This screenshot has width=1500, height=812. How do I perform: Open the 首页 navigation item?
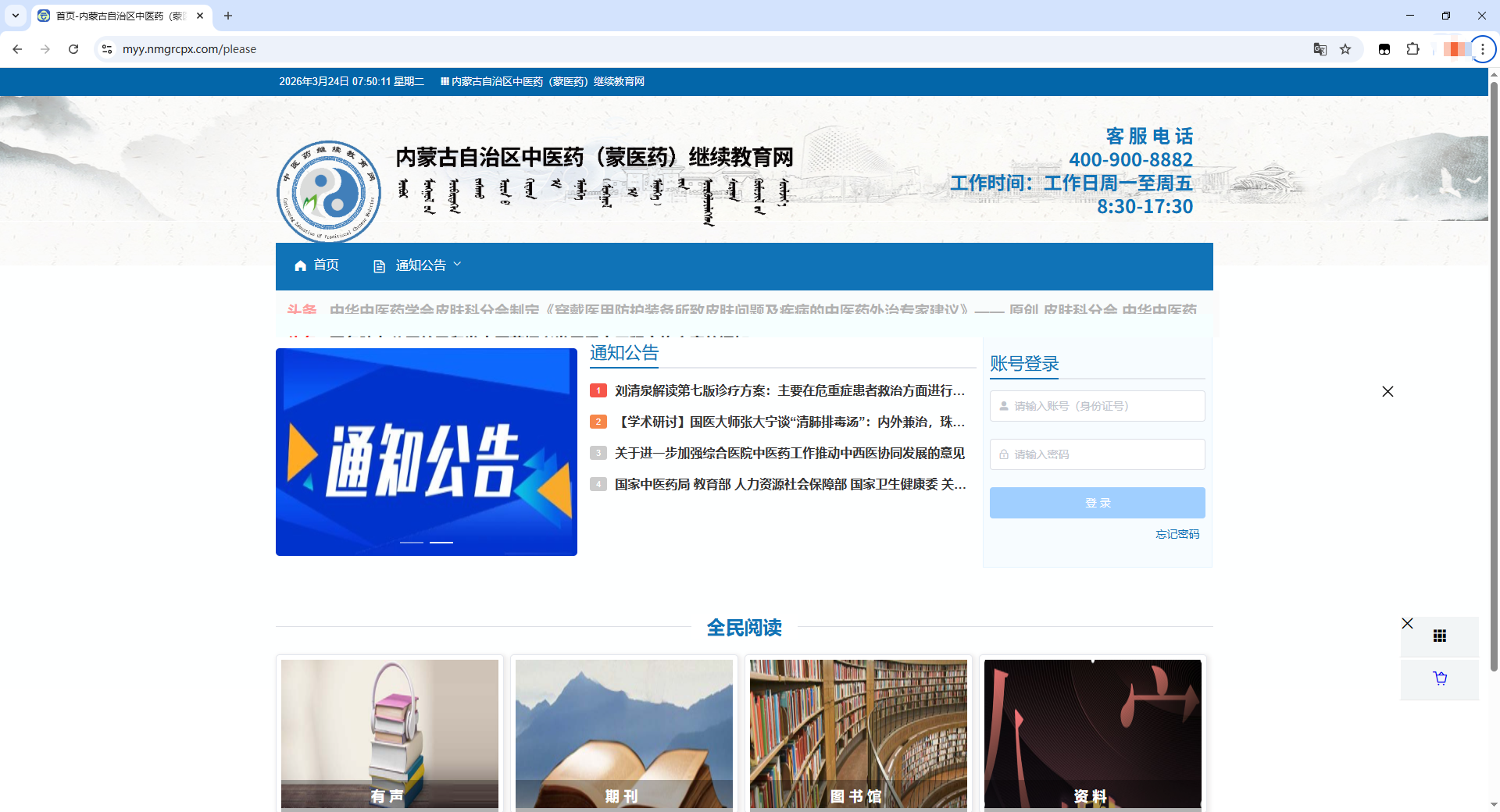tap(317, 265)
